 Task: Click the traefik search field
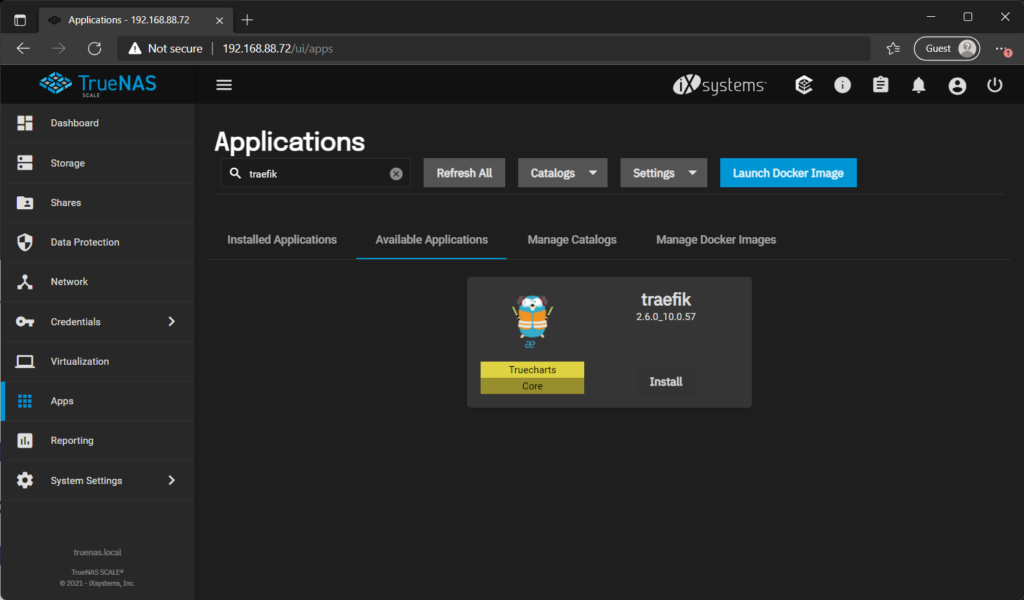point(315,174)
